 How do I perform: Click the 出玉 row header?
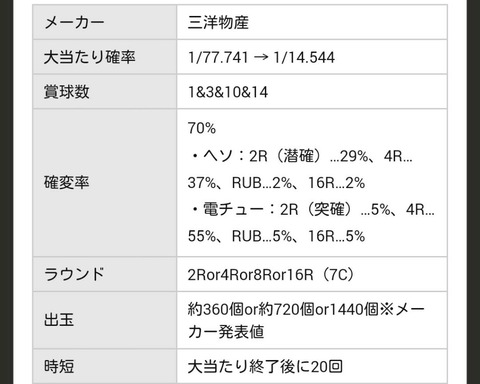(x=105, y=320)
